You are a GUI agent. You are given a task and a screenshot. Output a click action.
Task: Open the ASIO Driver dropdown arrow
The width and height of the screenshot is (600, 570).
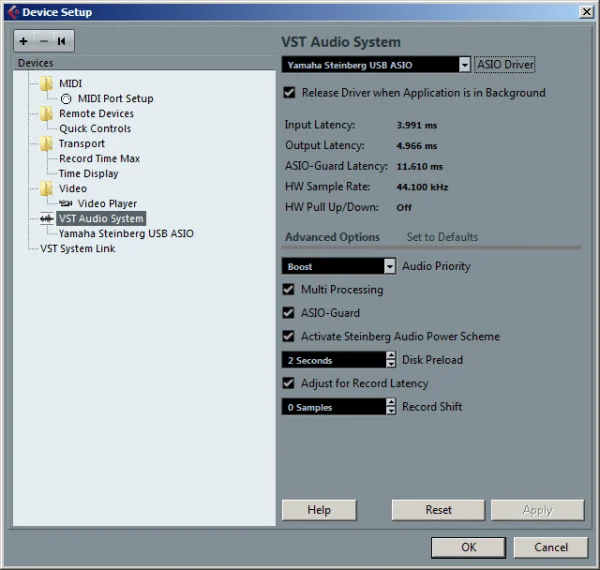point(464,65)
